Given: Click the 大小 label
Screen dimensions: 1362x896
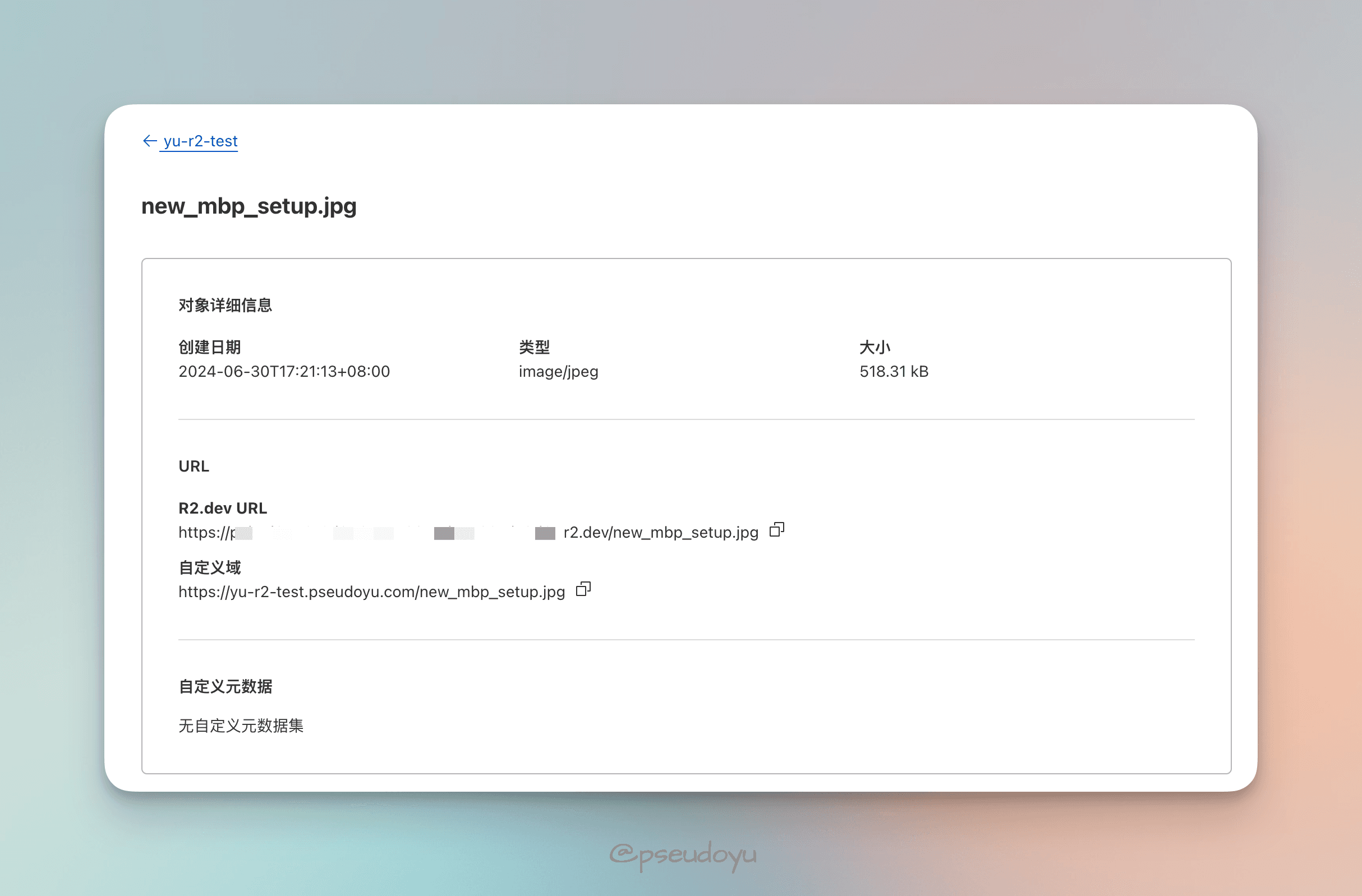Looking at the screenshot, I should pos(875,347).
